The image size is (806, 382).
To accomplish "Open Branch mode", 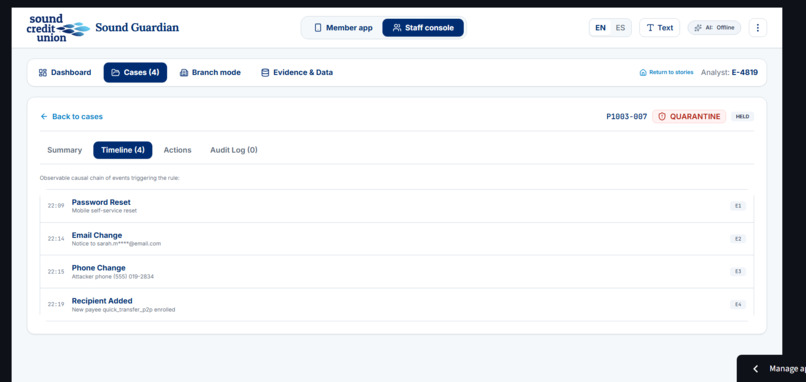I will pos(210,72).
